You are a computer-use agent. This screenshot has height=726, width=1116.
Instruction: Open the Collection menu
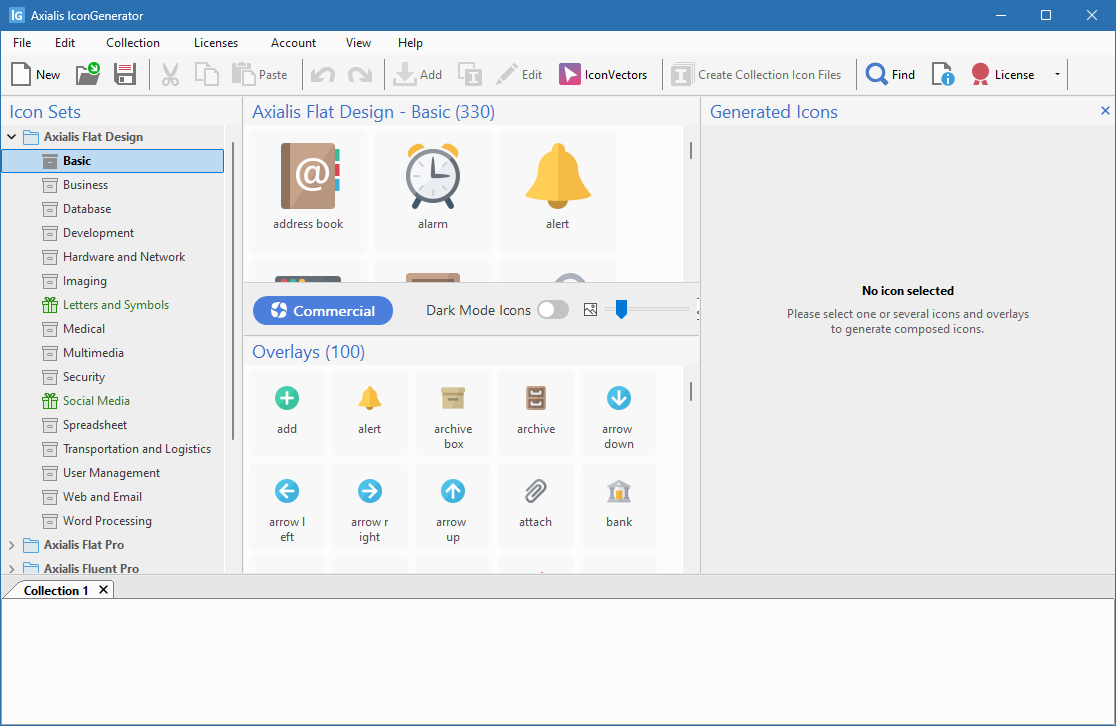click(133, 42)
